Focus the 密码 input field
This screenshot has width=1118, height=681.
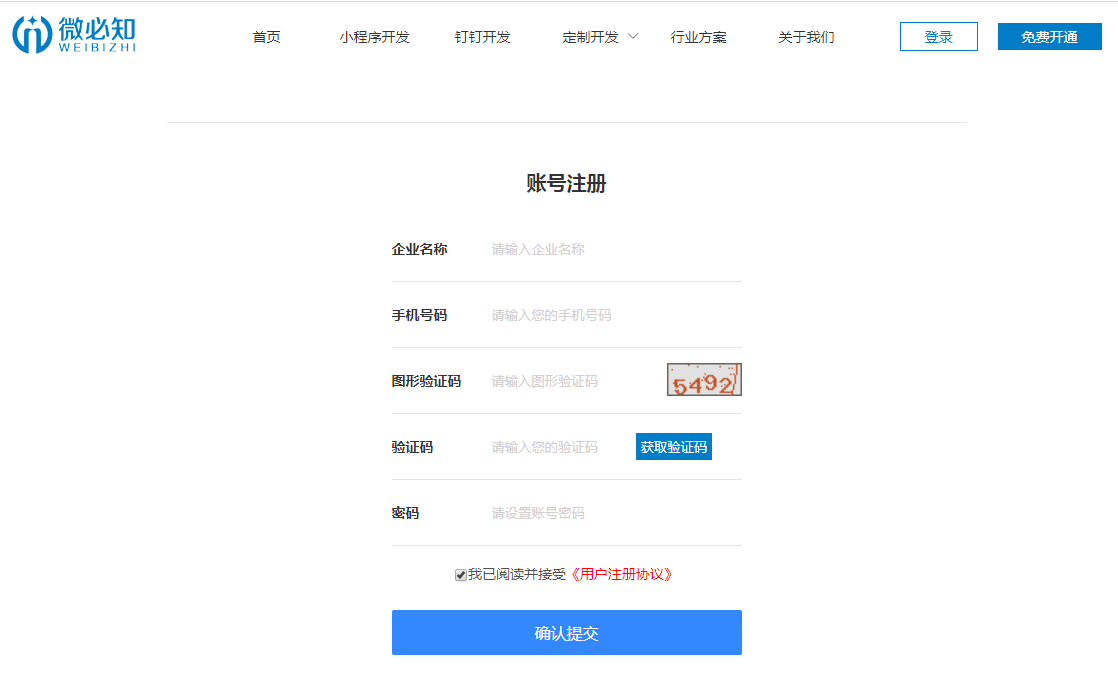610,513
